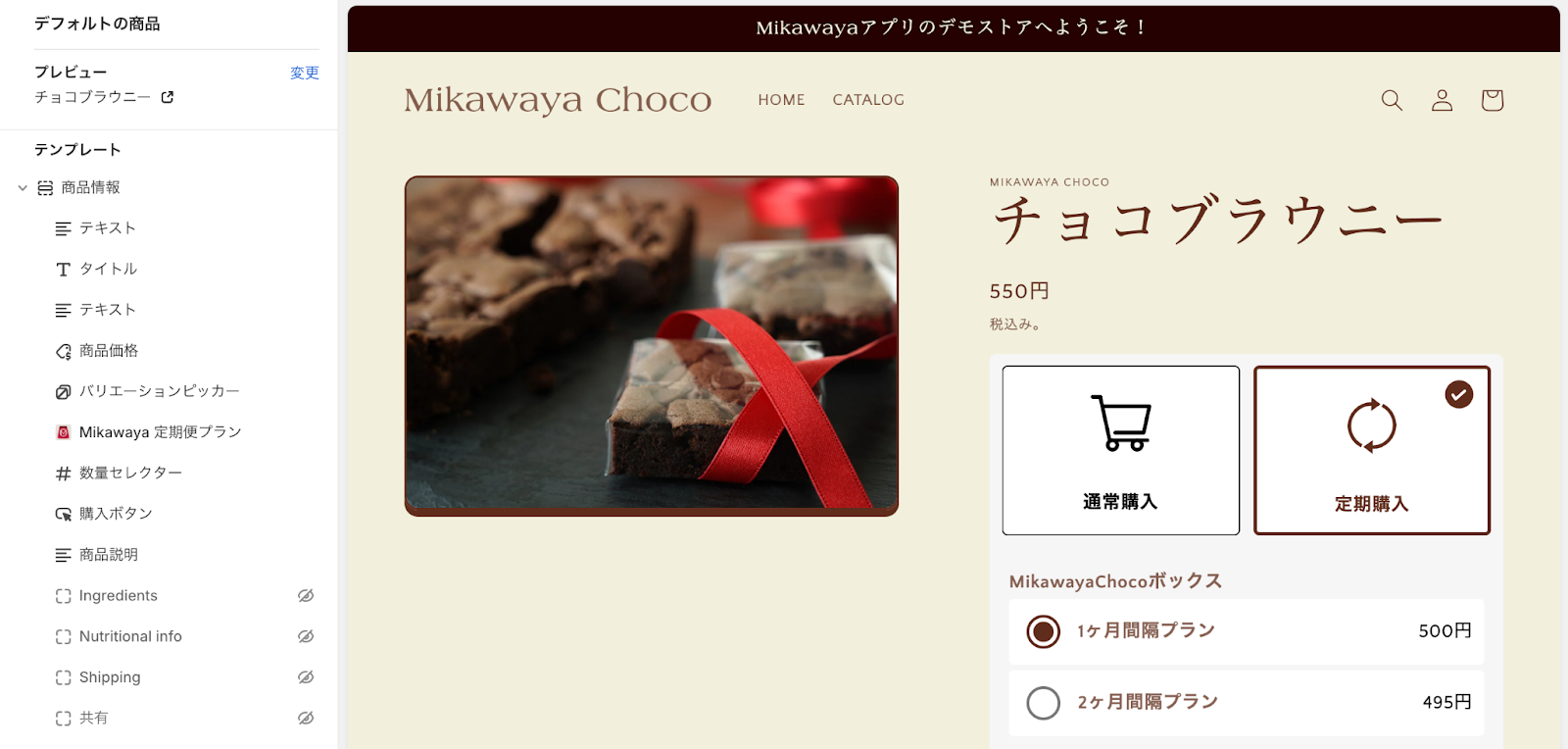Open the shopping cart icon
Viewport: 1568px width, 749px height.
tap(1492, 100)
